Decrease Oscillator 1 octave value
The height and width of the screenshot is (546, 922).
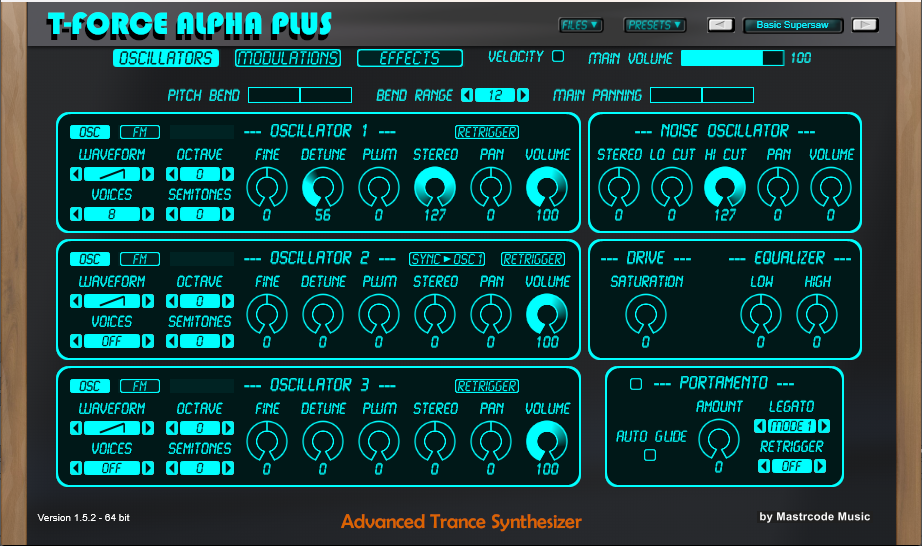point(172,174)
